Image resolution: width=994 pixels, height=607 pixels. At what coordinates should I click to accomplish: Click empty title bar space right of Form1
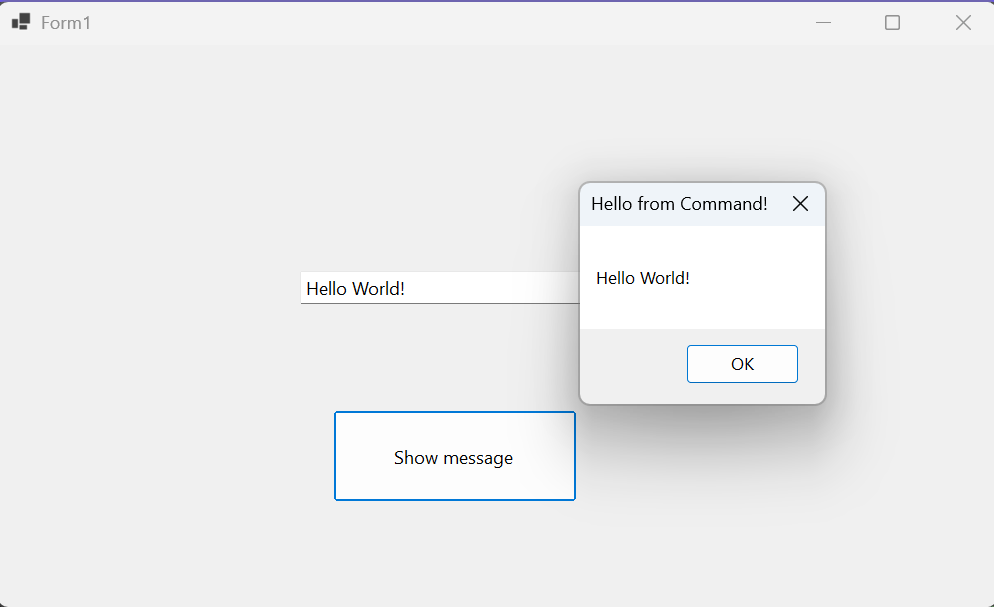point(450,22)
